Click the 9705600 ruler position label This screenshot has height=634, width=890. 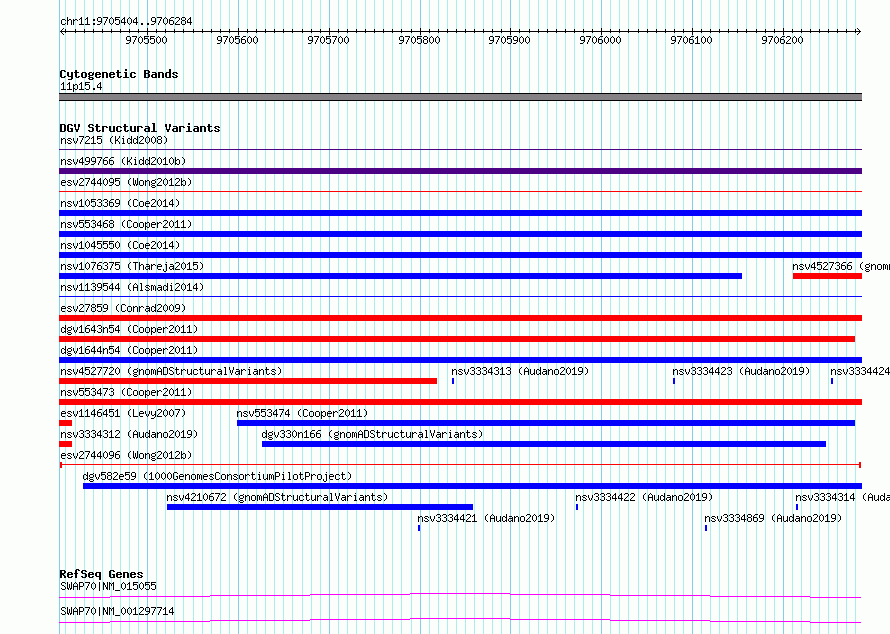click(x=237, y=40)
